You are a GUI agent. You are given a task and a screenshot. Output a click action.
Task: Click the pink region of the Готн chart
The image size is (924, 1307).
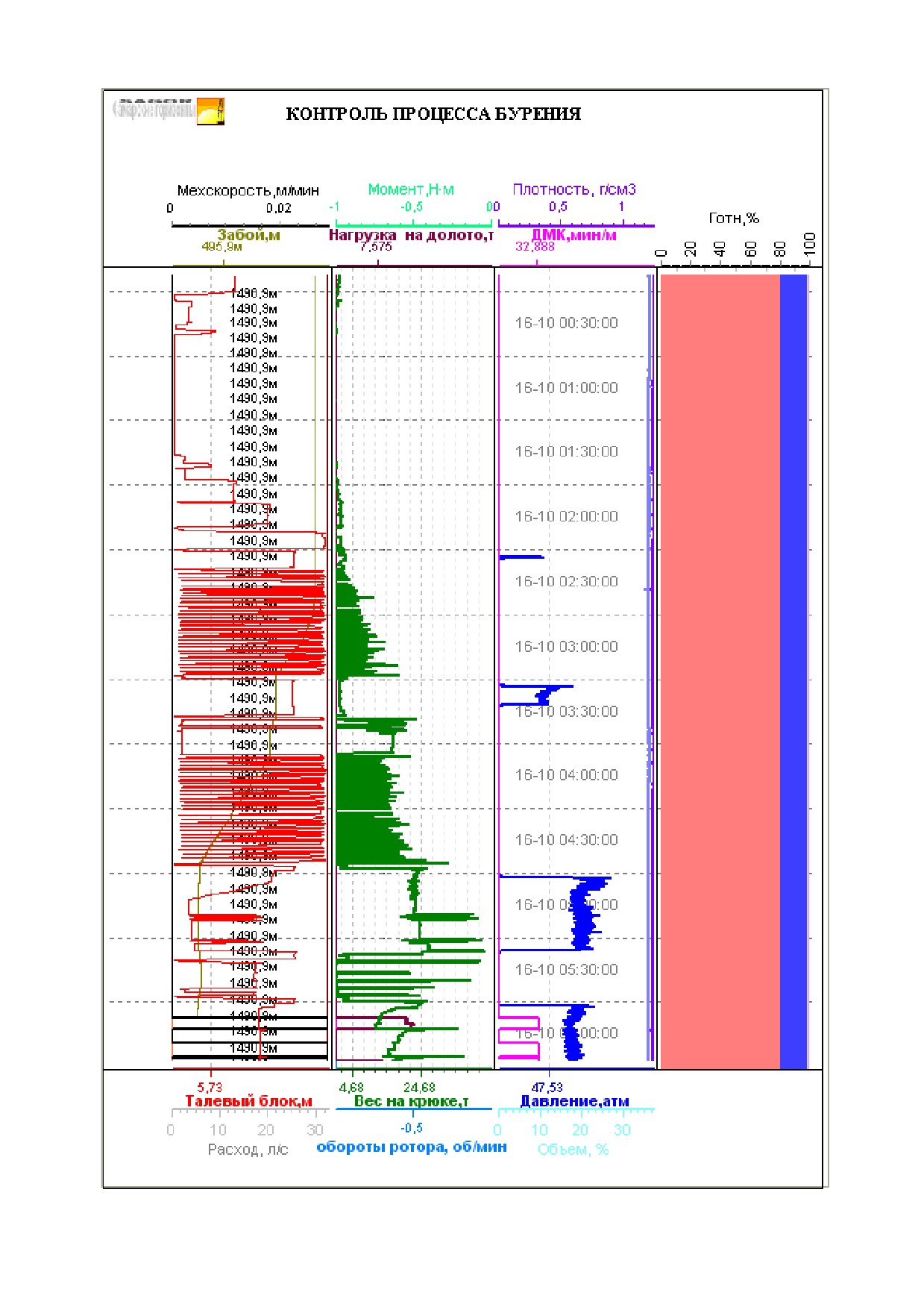(720, 671)
